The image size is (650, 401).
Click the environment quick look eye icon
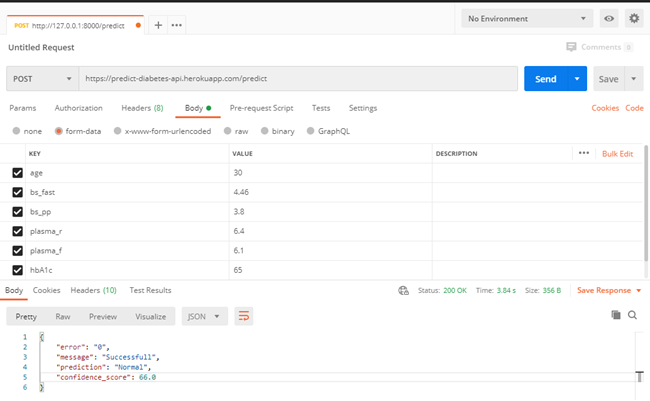click(609, 19)
